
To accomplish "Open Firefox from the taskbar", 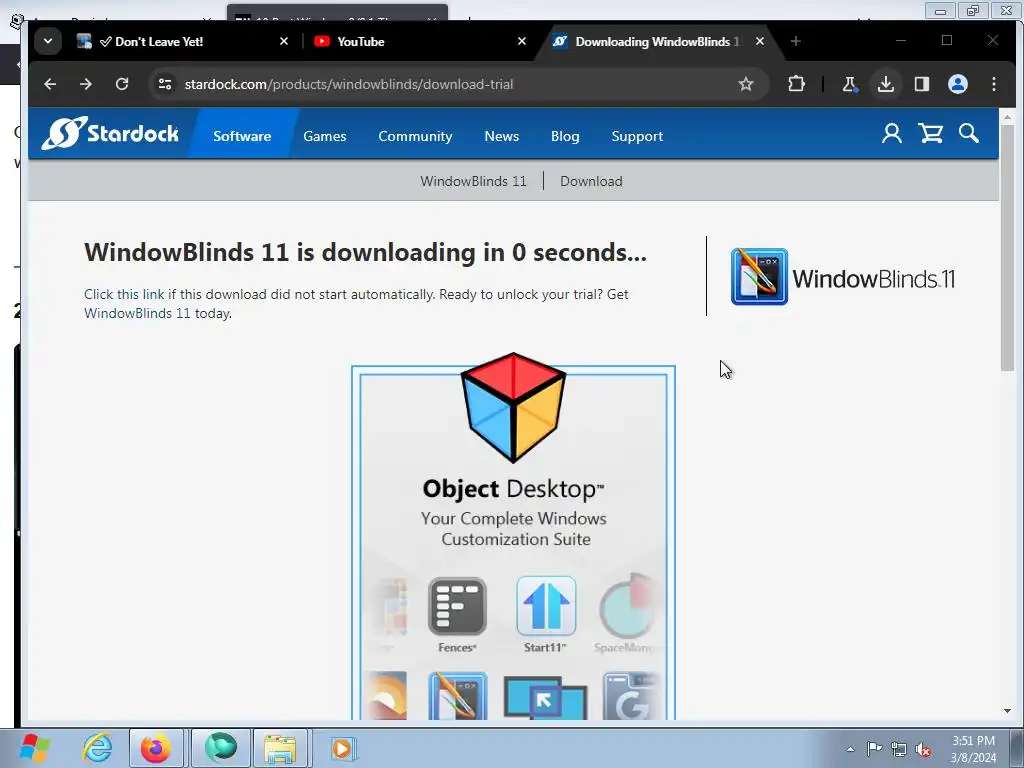I will pyautogui.click(x=155, y=748).
